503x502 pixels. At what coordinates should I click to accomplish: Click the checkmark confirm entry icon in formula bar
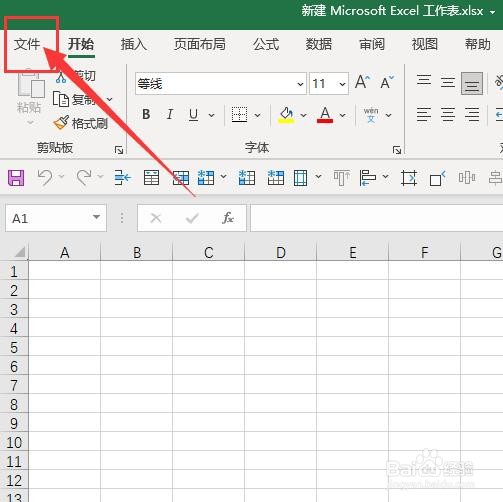(x=192, y=218)
